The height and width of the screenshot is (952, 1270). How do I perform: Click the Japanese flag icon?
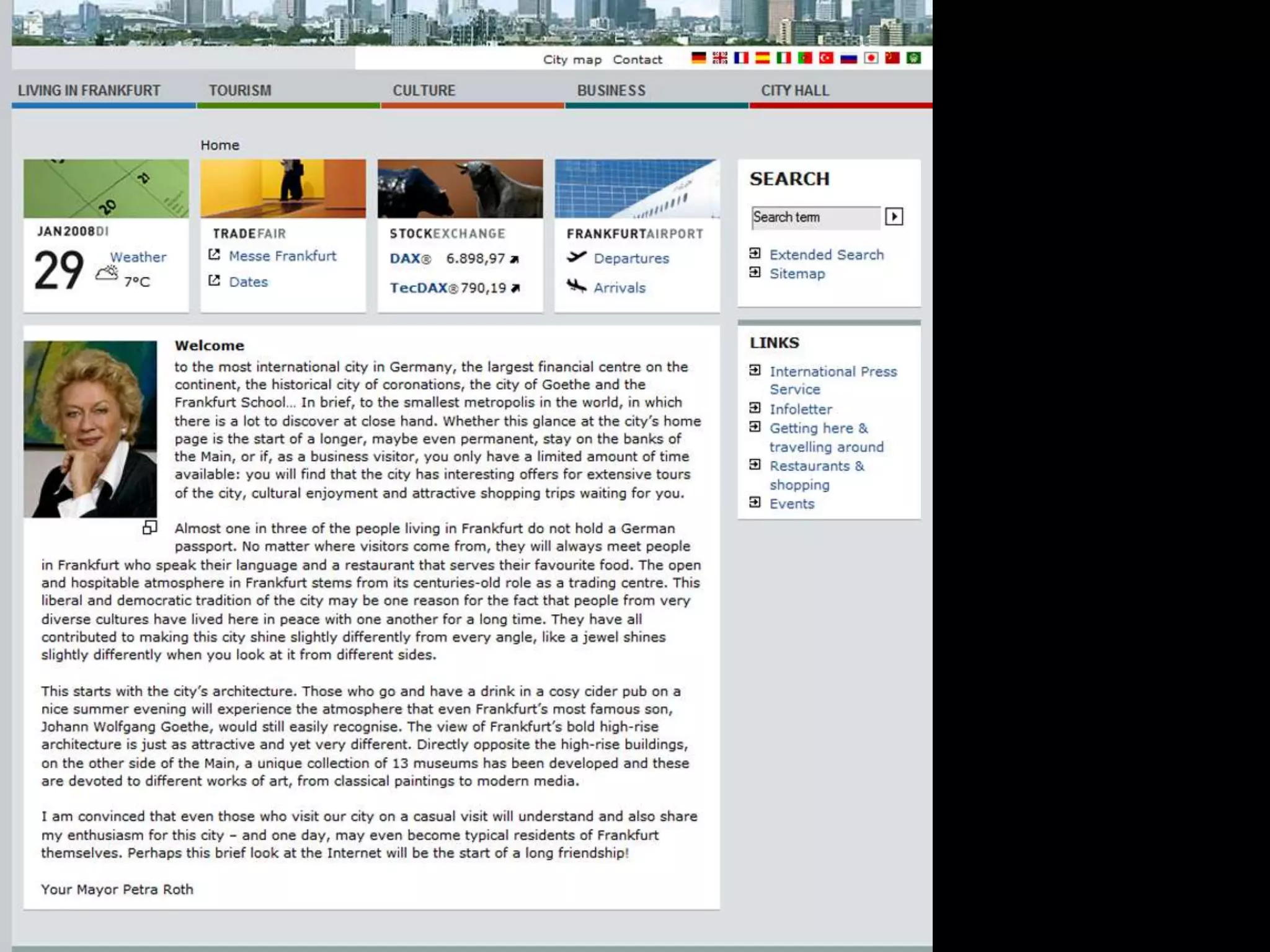[x=871, y=58]
